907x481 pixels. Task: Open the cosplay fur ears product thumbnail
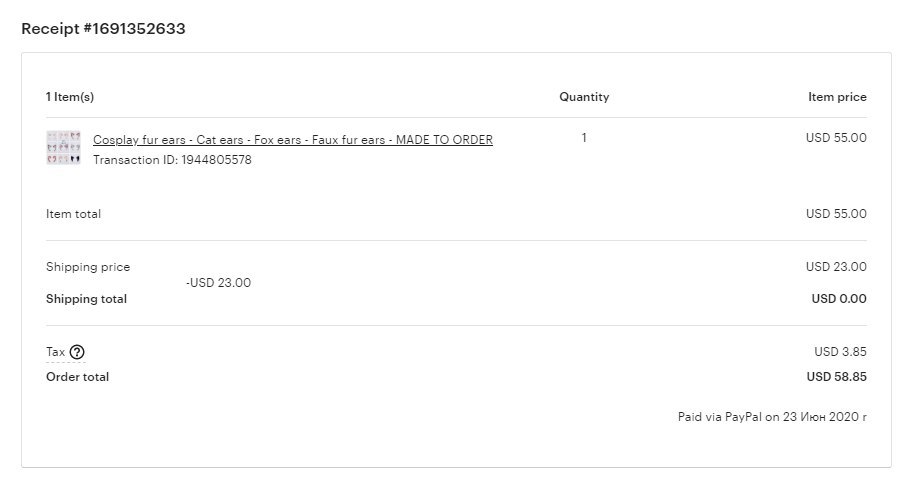pyautogui.click(x=64, y=147)
